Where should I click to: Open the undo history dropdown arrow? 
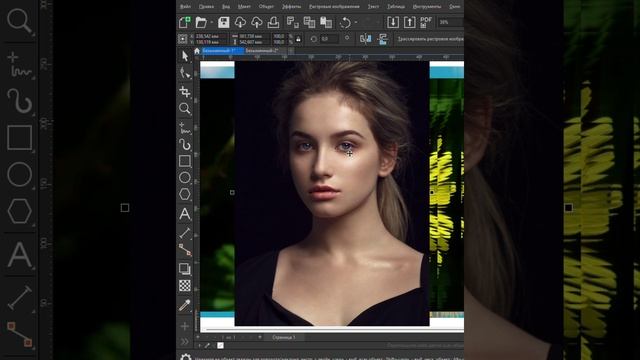[356, 22]
